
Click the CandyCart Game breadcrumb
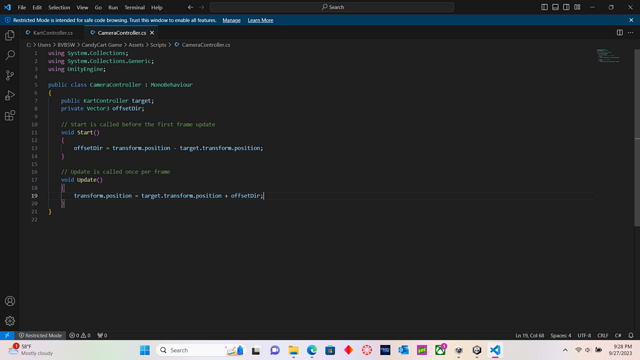click(x=102, y=45)
